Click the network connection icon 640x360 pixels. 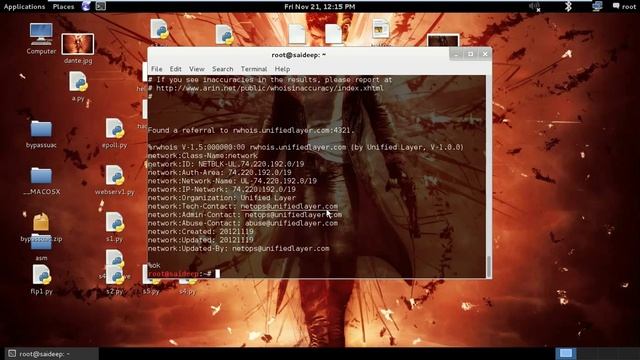(597, 7)
